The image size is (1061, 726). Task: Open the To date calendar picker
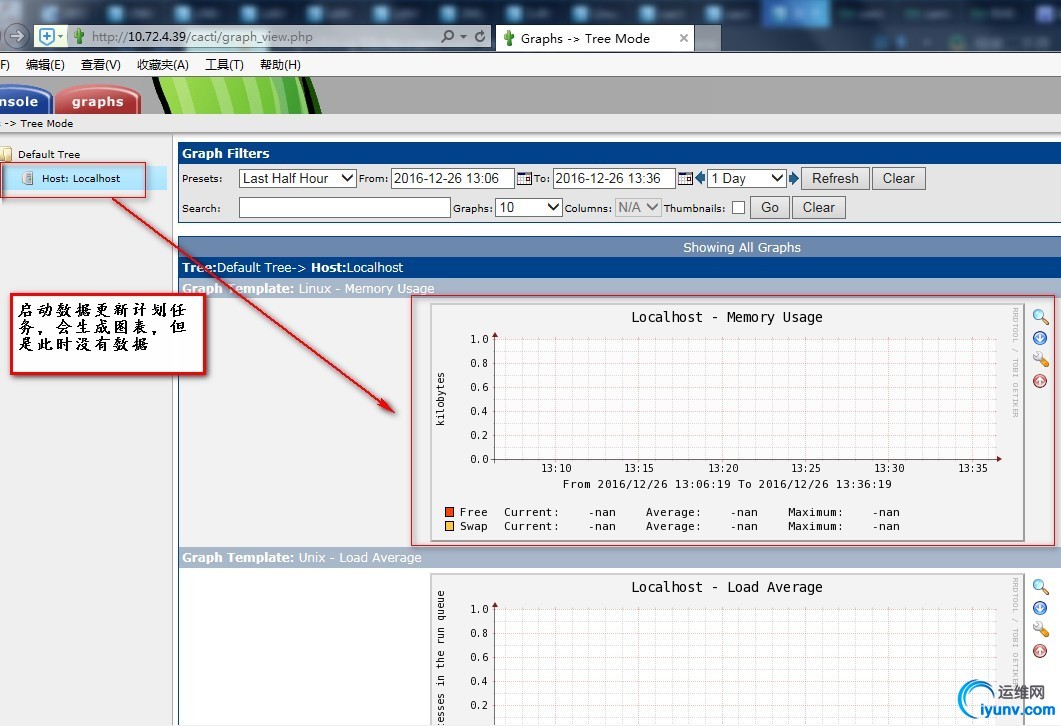[x=685, y=179]
